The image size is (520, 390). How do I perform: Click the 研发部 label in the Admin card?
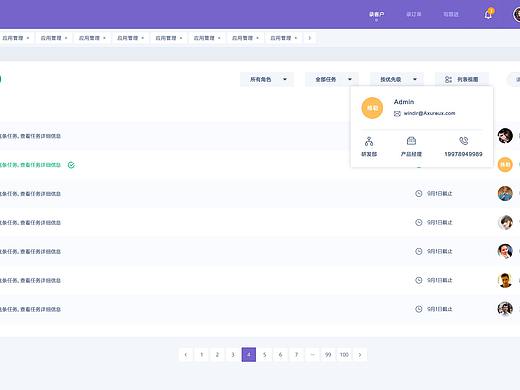point(369,154)
